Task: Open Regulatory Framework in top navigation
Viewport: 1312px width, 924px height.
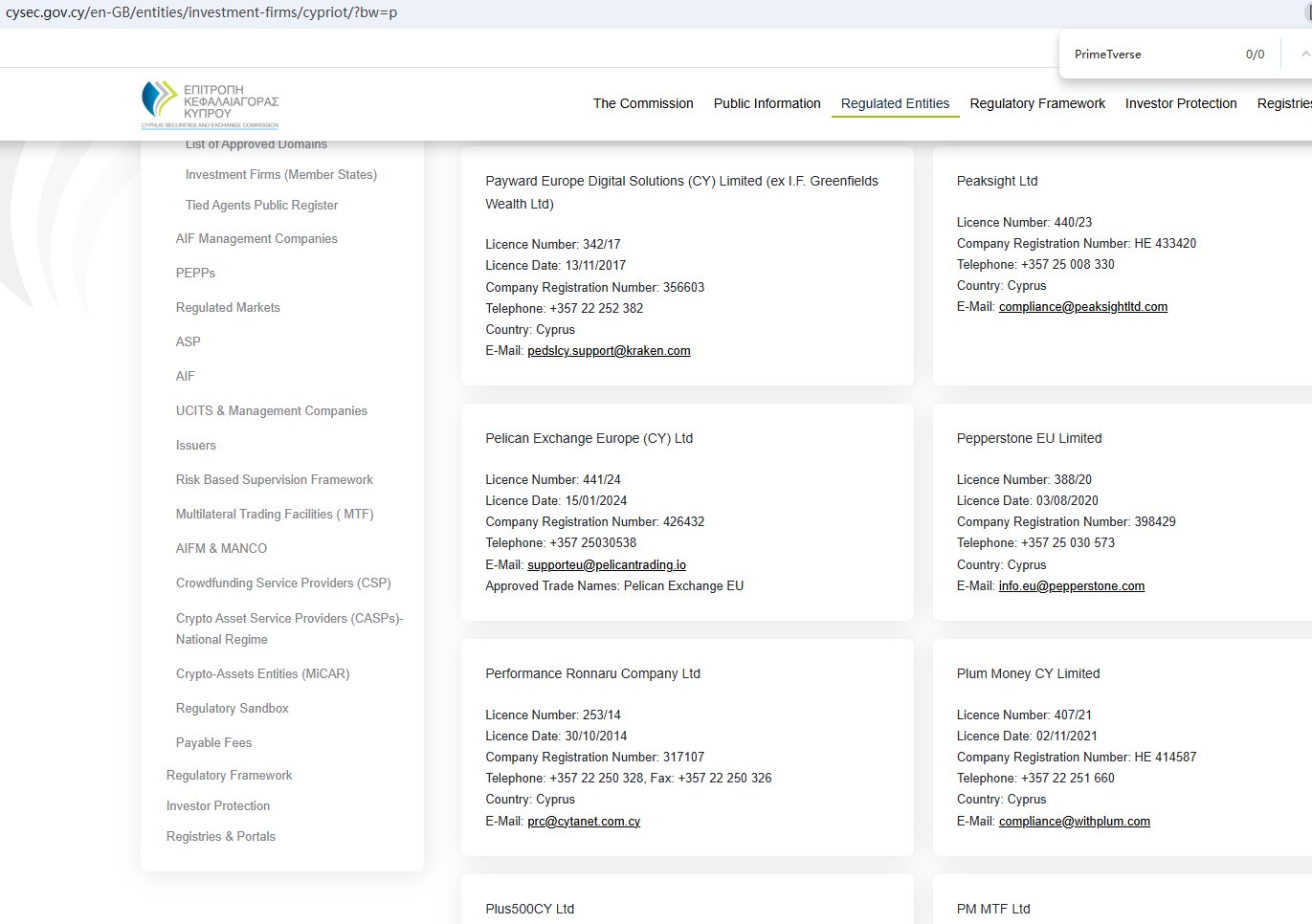Action: coord(1037,103)
